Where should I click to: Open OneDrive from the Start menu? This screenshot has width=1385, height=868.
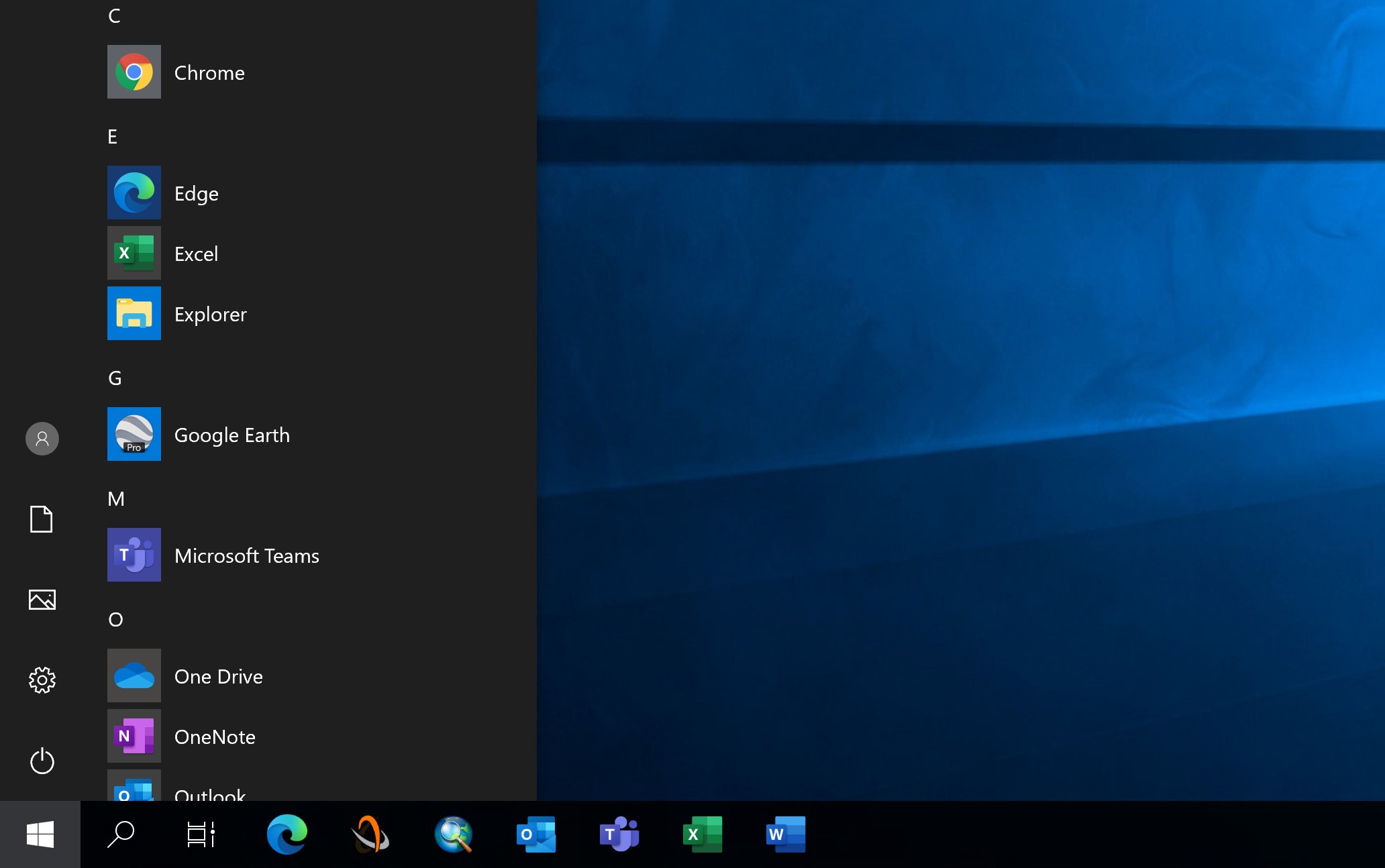click(218, 676)
